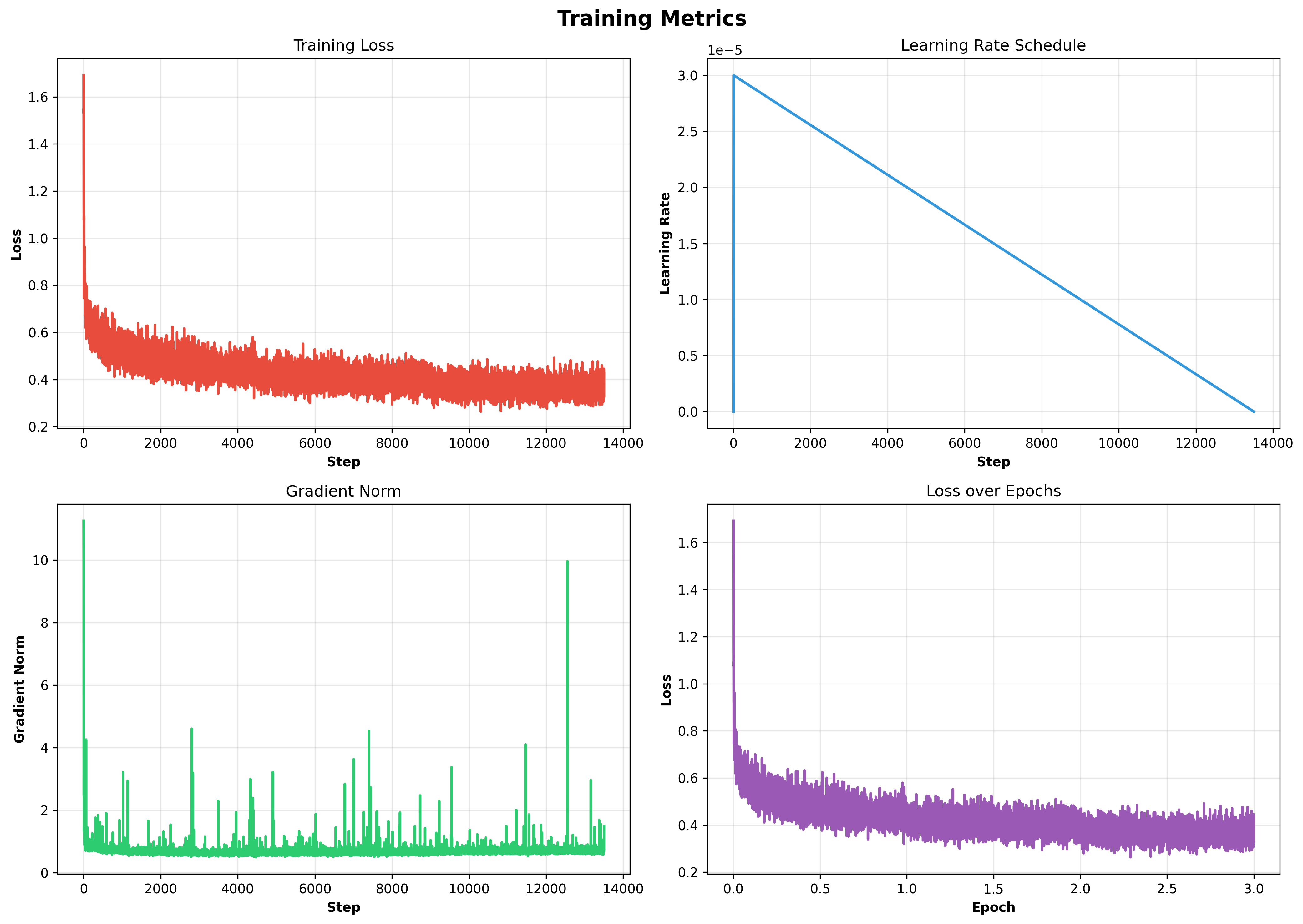Viewport: 1303px width, 924px height.
Task: Click the Learning Rate y-axis label
Action: (665, 243)
